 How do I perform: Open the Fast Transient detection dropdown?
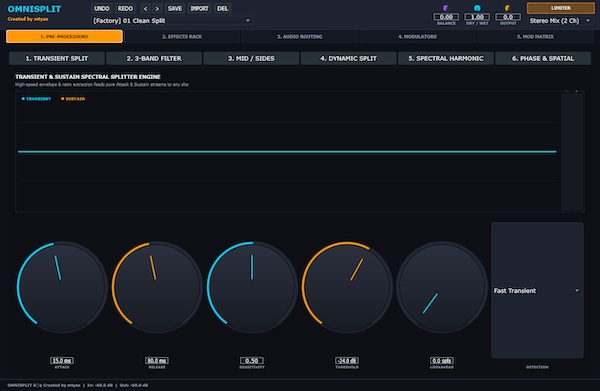click(537, 290)
